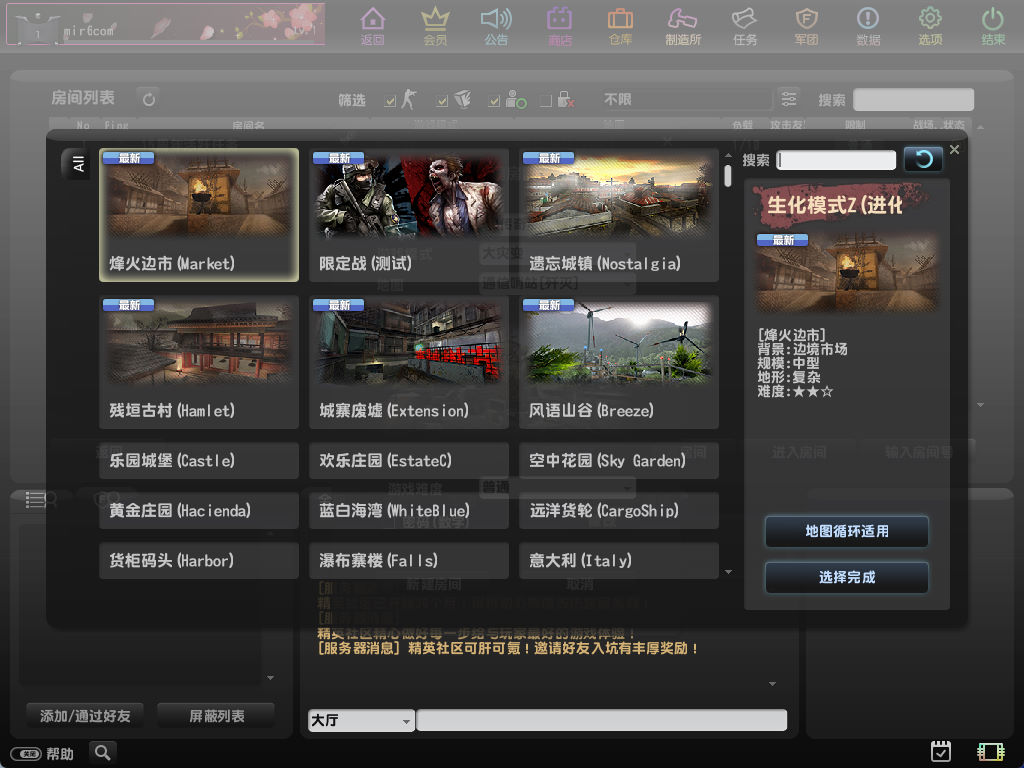Viewport: 1024px width, 768px height.
Task: Select the 风语山谷 (Breeze) map
Action: [618, 362]
